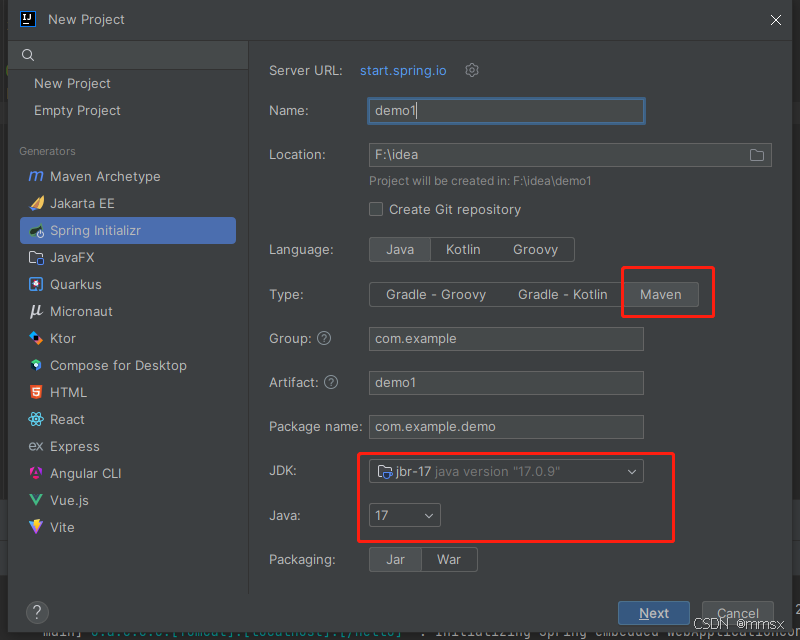Select the JavaFX generator
The image size is (800, 640).
click(128, 258)
